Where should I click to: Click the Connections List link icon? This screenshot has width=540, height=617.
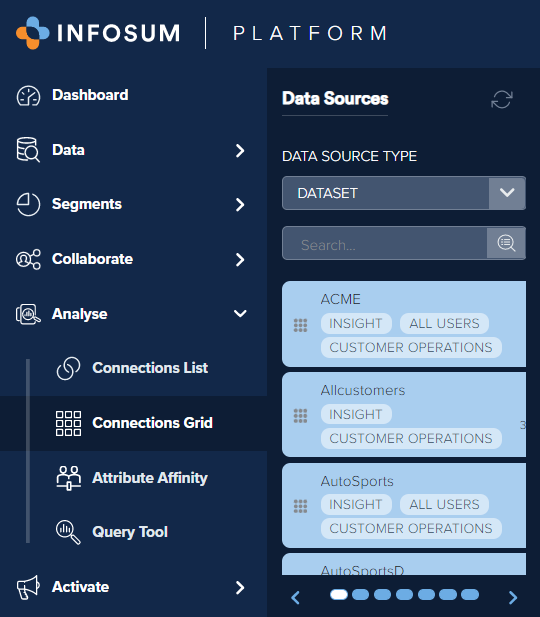(x=68, y=368)
